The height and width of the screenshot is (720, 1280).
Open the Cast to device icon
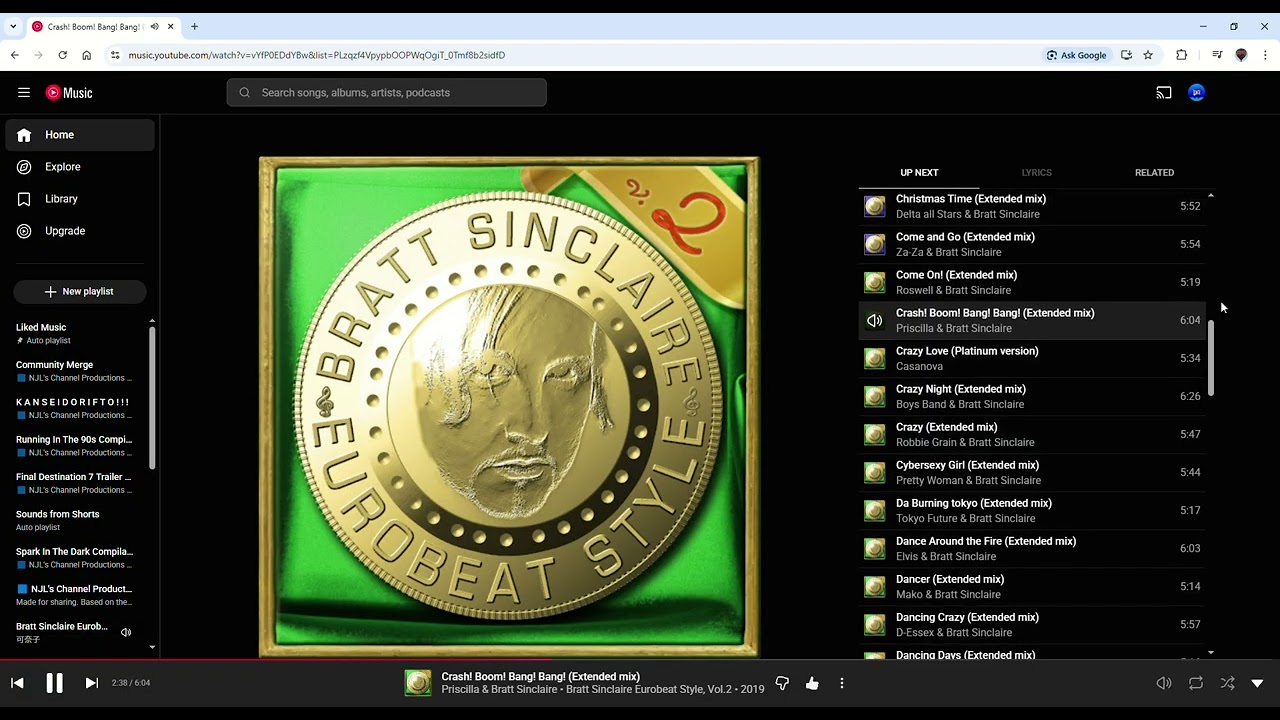click(x=1164, y=92)
